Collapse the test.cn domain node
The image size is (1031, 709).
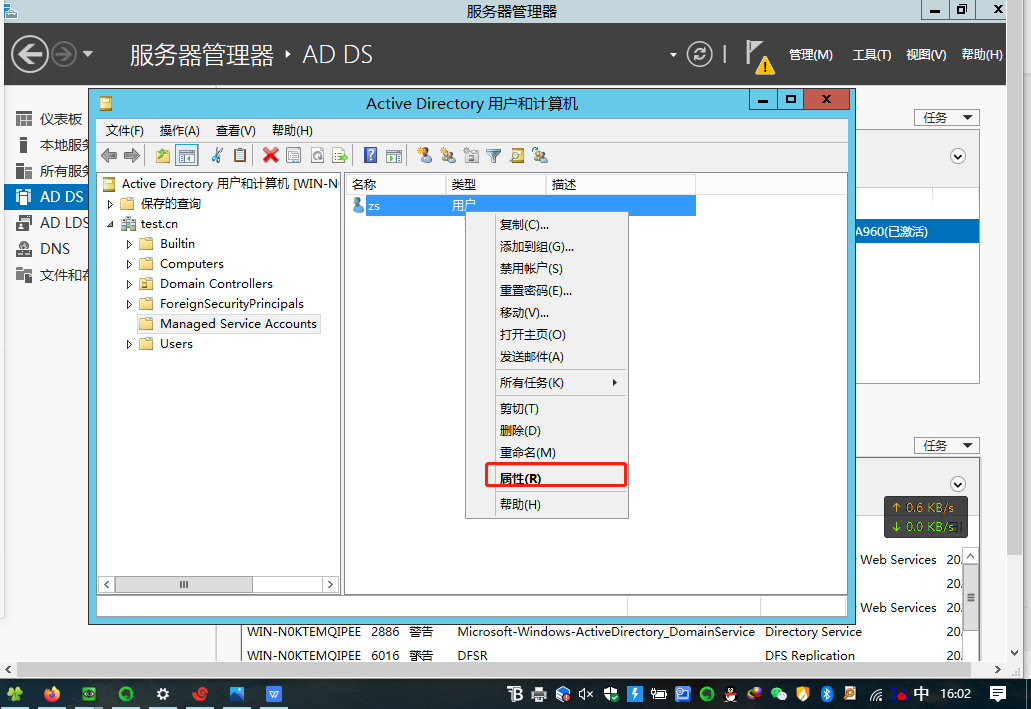[110, 224]
